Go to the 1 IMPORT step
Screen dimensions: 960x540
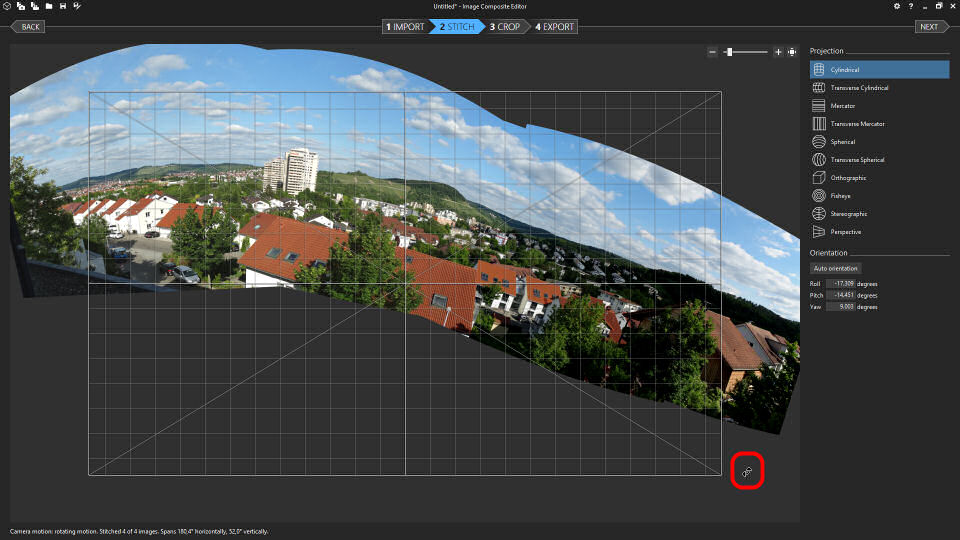(406, 27)
